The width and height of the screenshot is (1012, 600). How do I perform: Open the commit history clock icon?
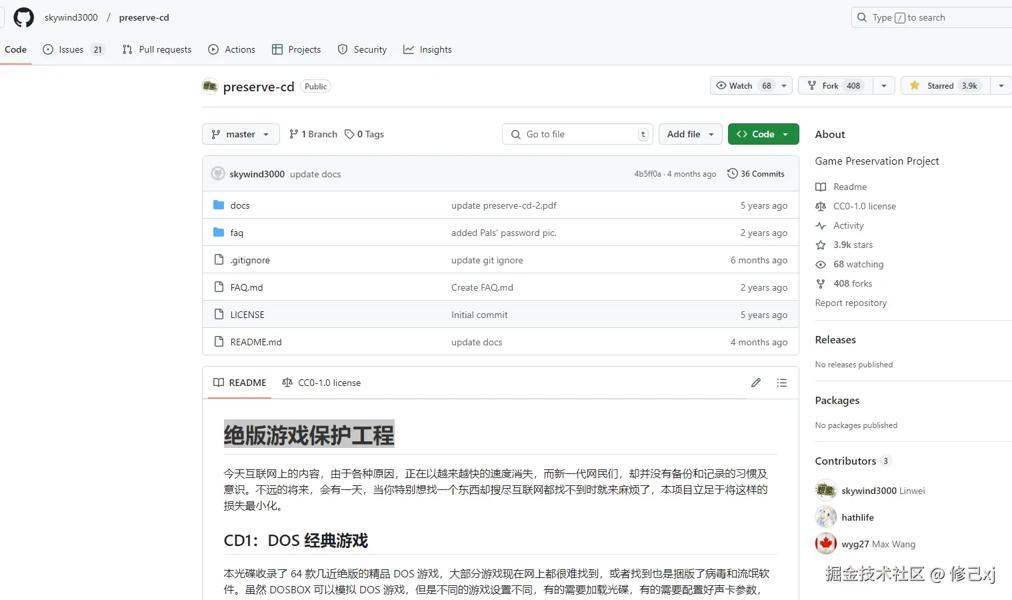coord(733,174)
